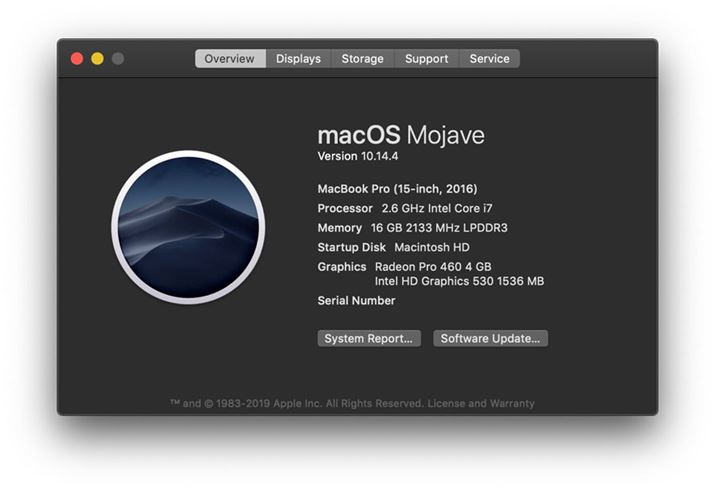
Task: Click the Software Update button
Action: click(490, 339)
